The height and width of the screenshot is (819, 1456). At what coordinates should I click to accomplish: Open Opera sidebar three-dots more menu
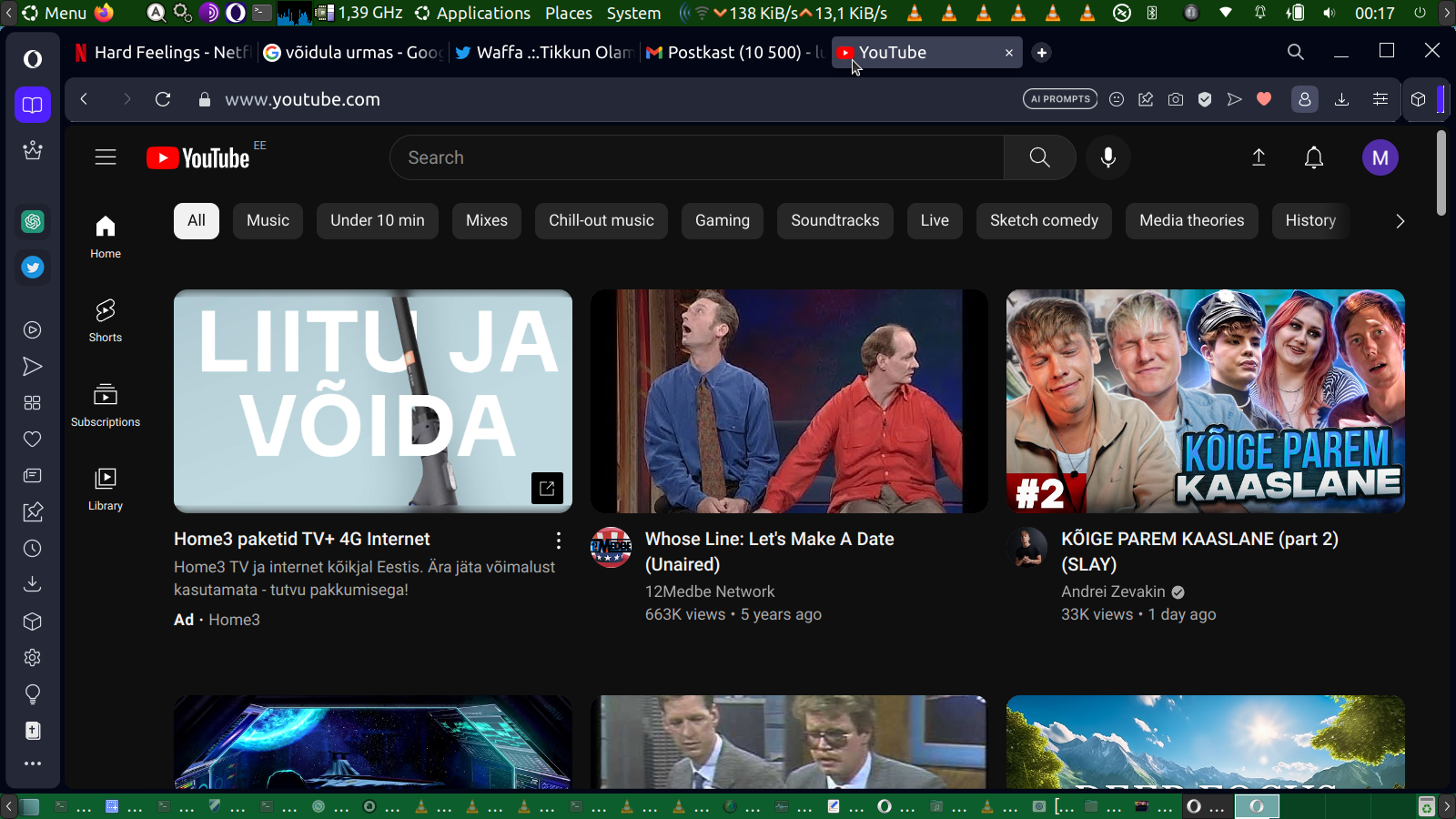click(x=33, y=763)
